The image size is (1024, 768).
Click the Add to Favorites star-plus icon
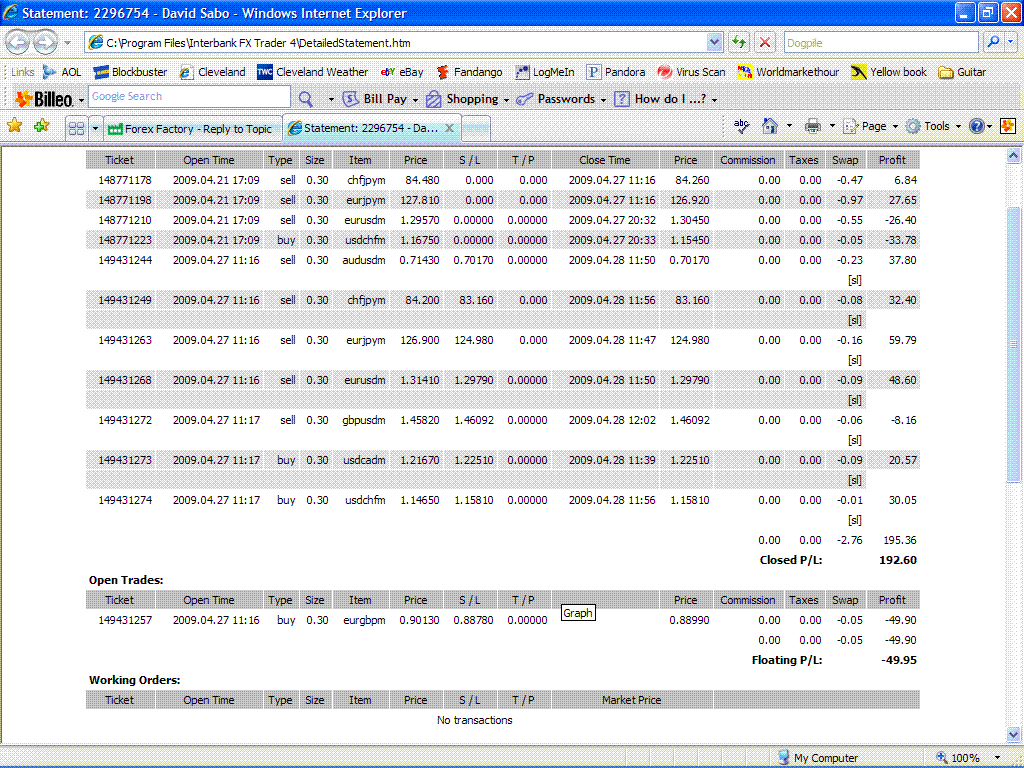tap(41, 125)
